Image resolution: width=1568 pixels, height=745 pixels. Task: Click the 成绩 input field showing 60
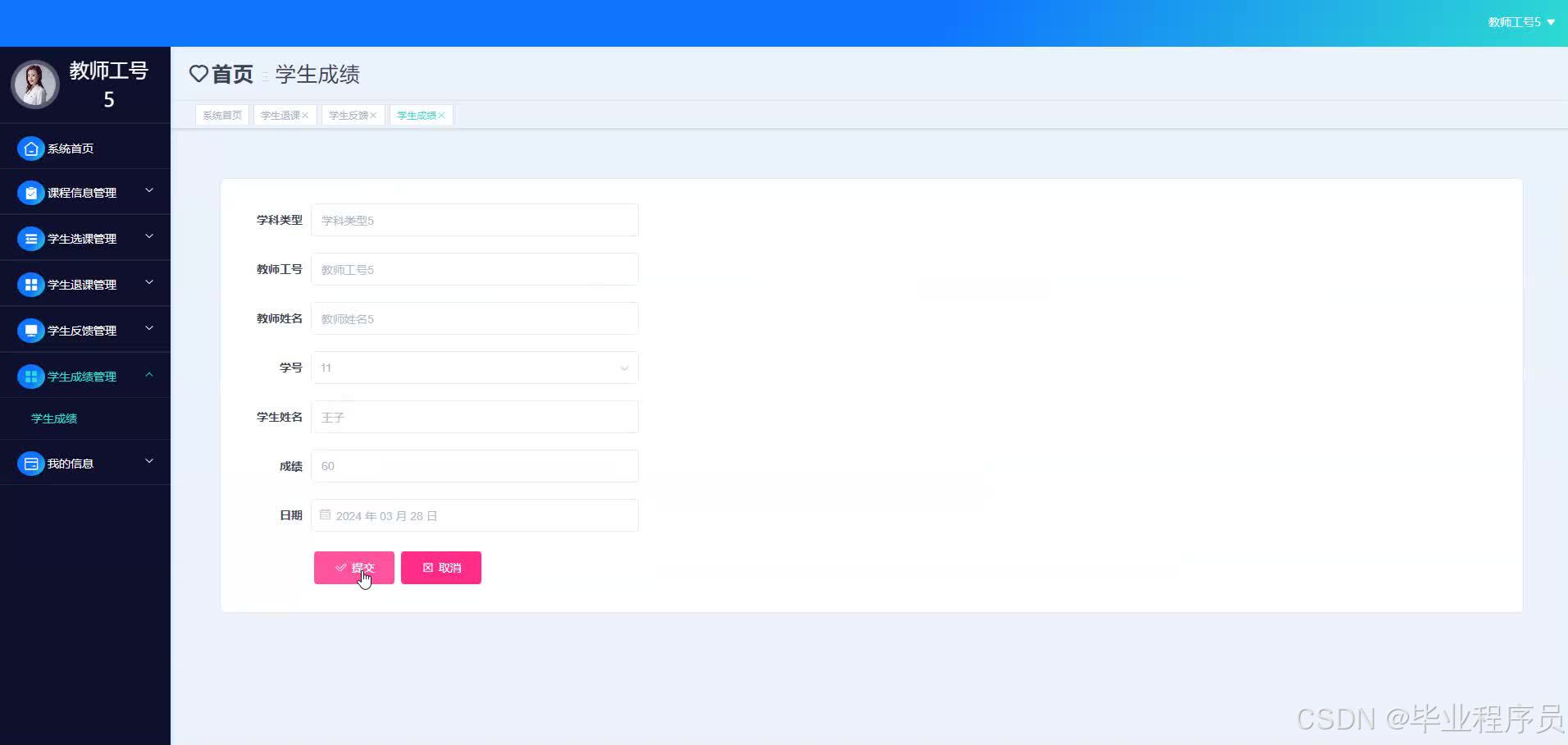coord(474,466)
